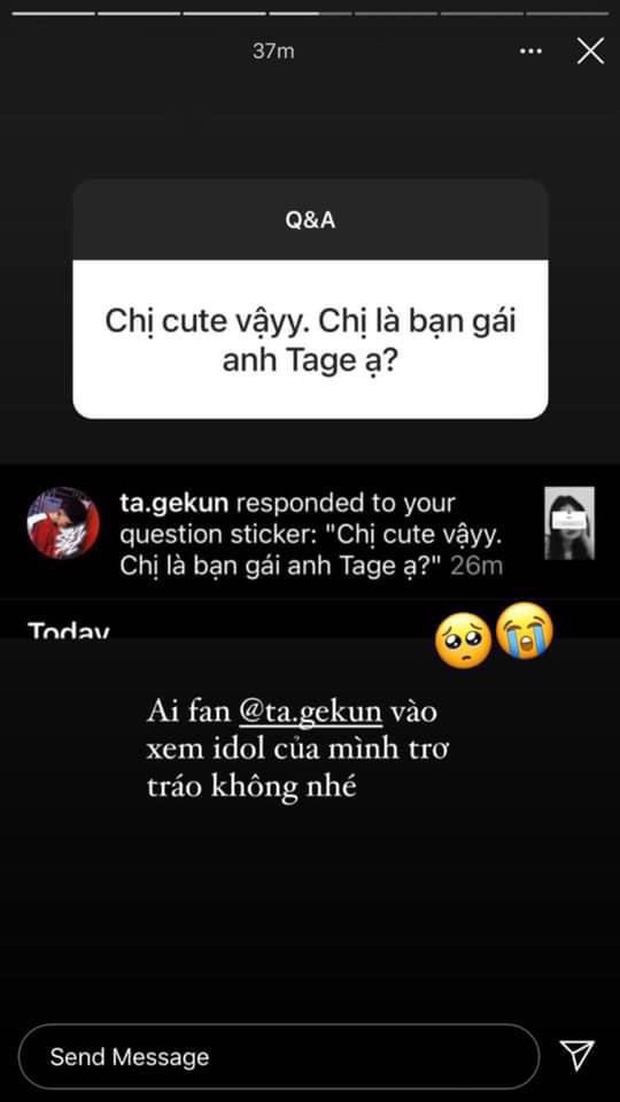Jump to the first story progress segment

pos(53,13)
